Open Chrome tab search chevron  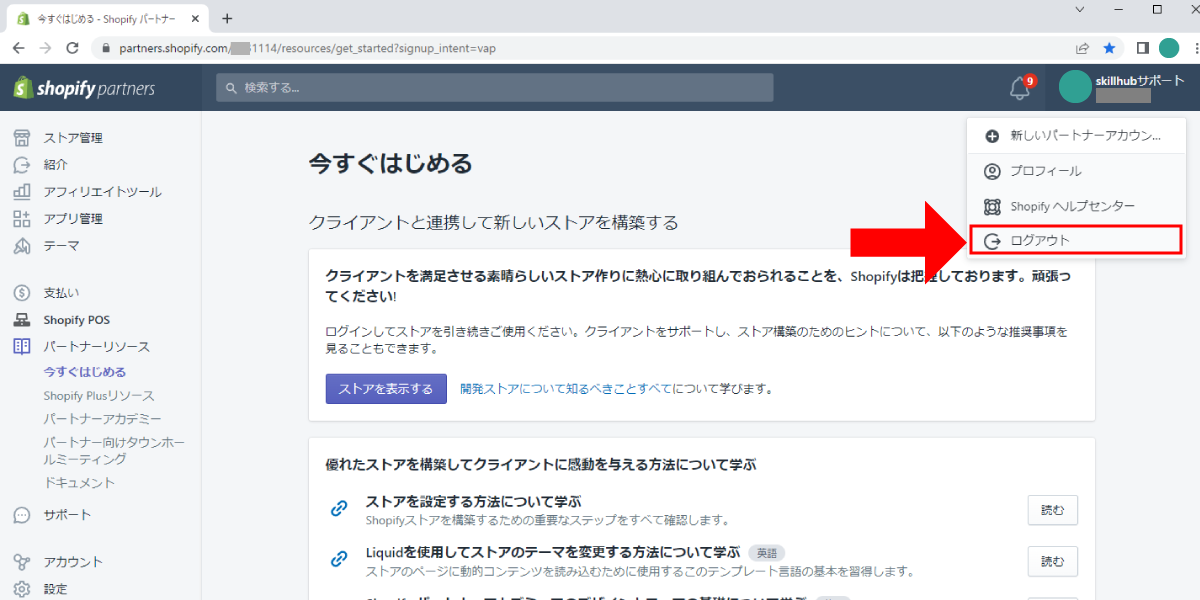(x=1080, y=9)
